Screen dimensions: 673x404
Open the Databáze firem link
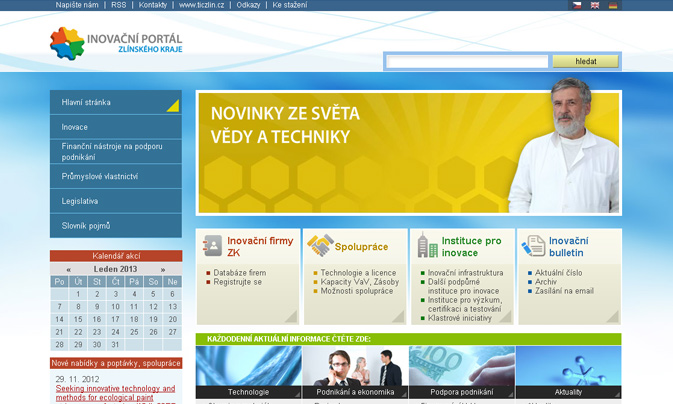click(x=240, y=273)
